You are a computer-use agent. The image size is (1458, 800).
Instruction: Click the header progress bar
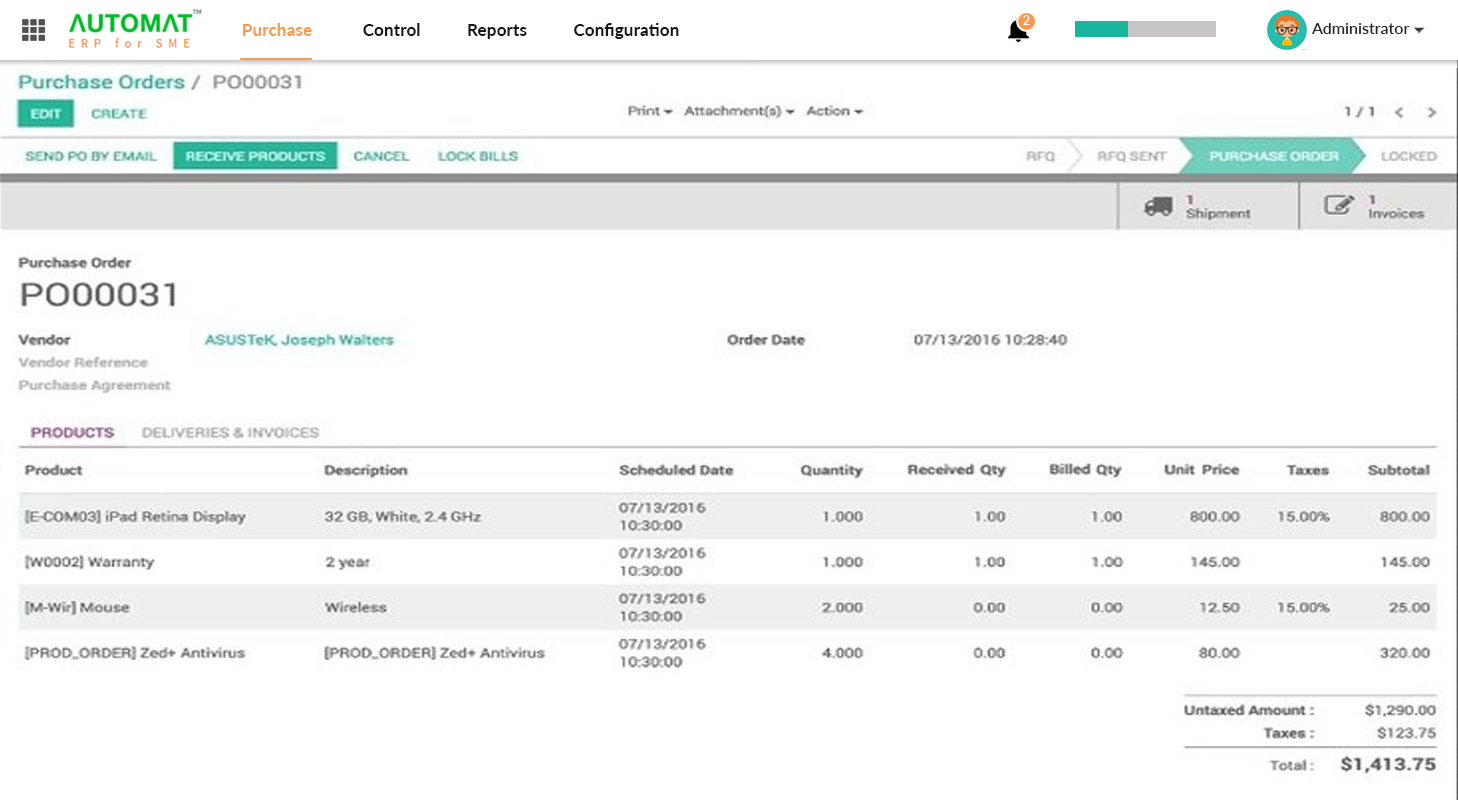tap(1145, 29)
